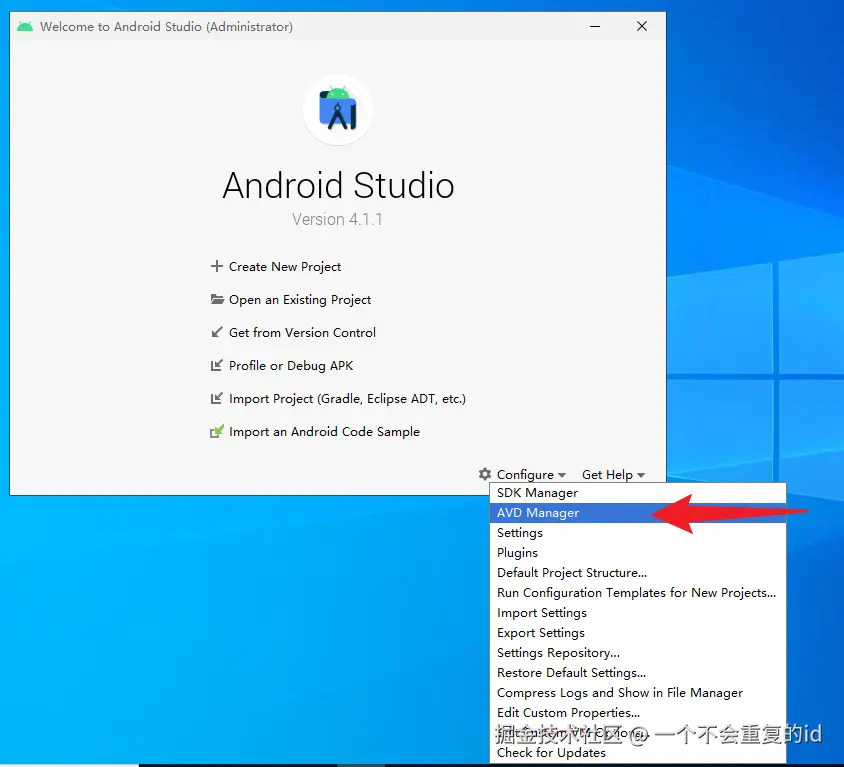Viewport: 844px width, 767px height.
Task: Choose Import Settings menu entry
Action: pyautogui.click(x=638, y=613)
